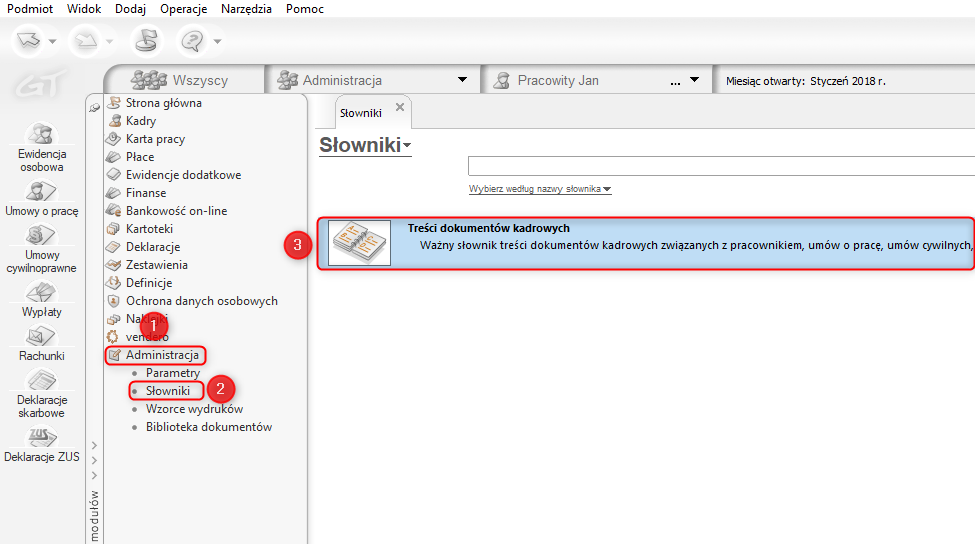Viewport: 975px width, 544px height.
Task: Expand the back arrow history dropdown
Action: pyautogui.click(x=52, y=42)
